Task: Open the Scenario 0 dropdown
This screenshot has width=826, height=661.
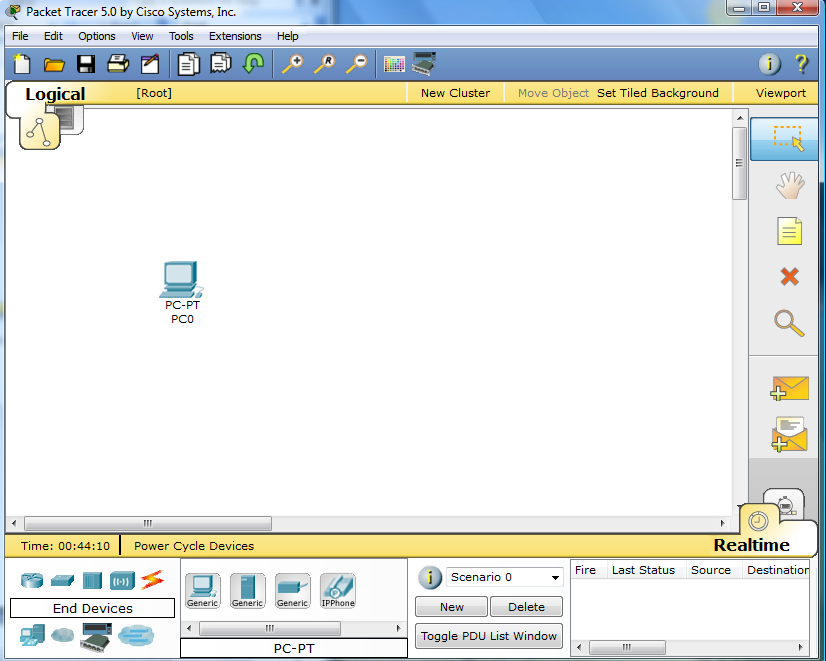Action: [x=505, y=577]
